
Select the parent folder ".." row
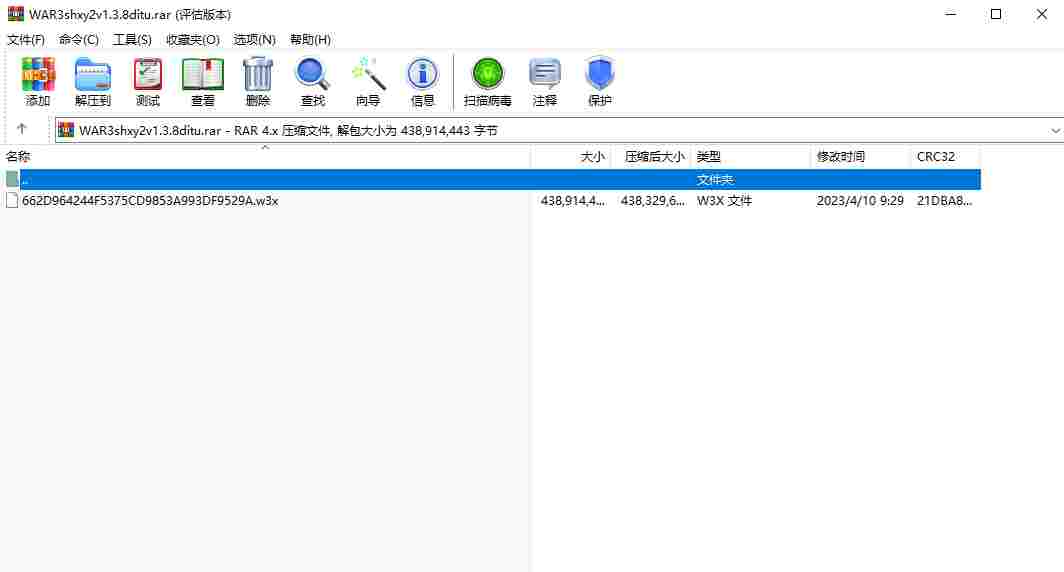490,179
